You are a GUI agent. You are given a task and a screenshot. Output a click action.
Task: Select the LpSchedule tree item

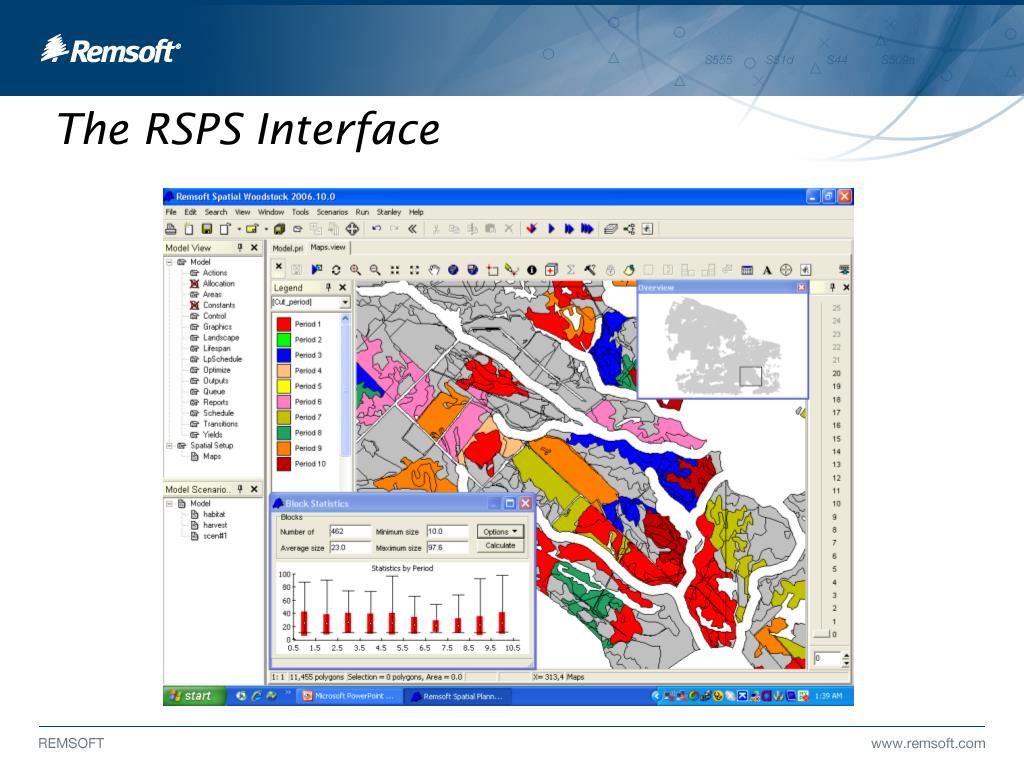click(x=222, y=359)
